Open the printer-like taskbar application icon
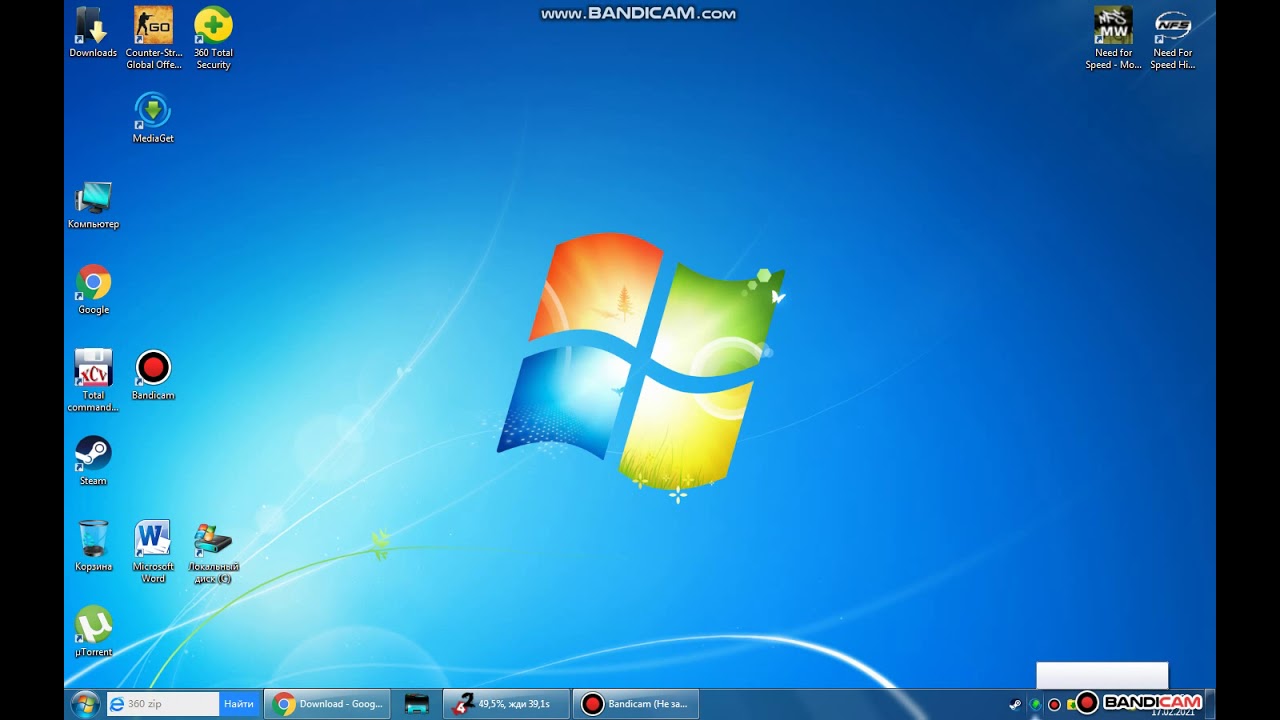This screenshot has width=1280, height=720. tap(417, 704)
